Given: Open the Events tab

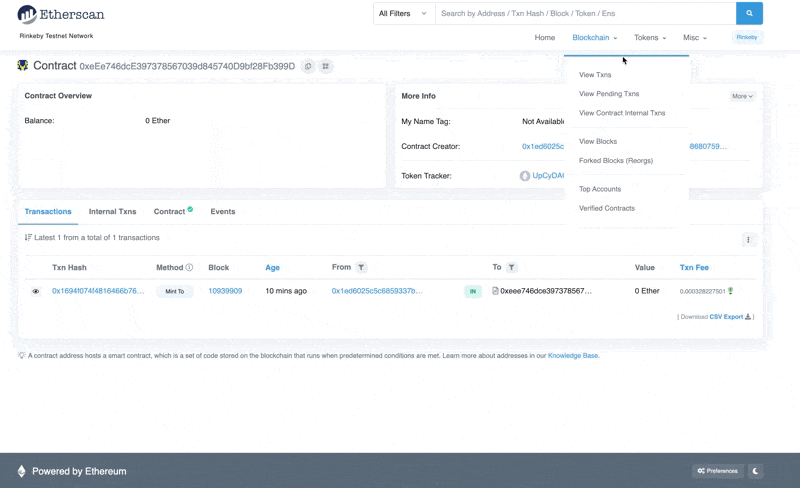Looking at the screenshot, I should tap(223, 212).
